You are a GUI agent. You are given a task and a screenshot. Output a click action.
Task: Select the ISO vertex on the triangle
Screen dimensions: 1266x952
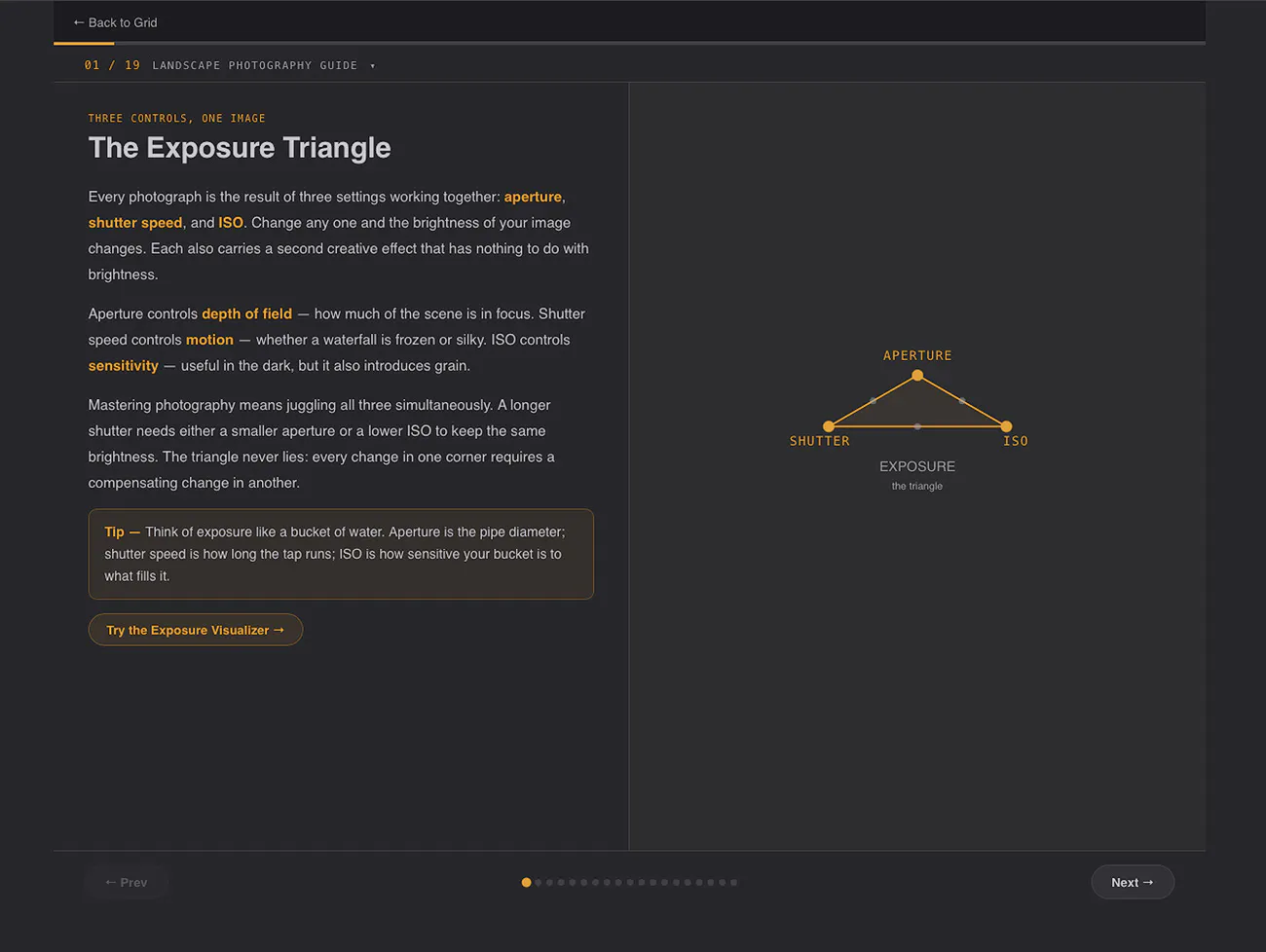pyautogui.click(x=1006, y=426)
